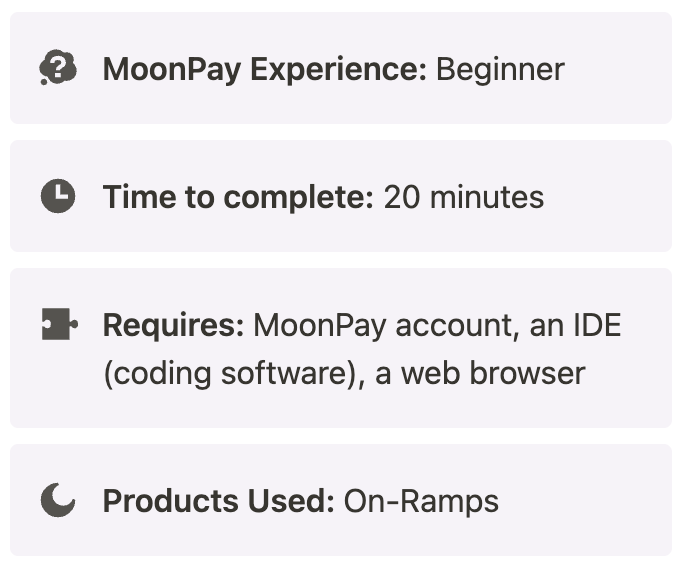Click the "a web browser" requirement text
This screenshot has height=568, width=680.
pyautogui.click(x=481, y=373)
